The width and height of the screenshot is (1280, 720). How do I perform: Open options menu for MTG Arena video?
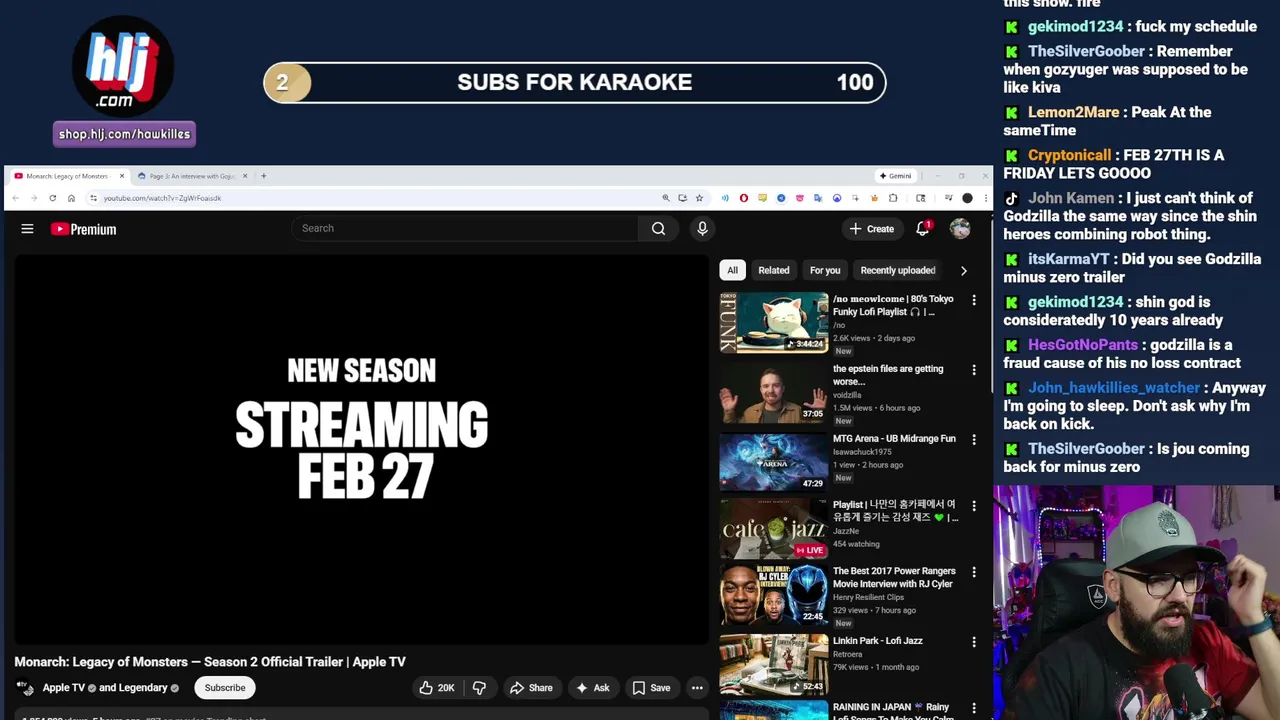point(974,440)
